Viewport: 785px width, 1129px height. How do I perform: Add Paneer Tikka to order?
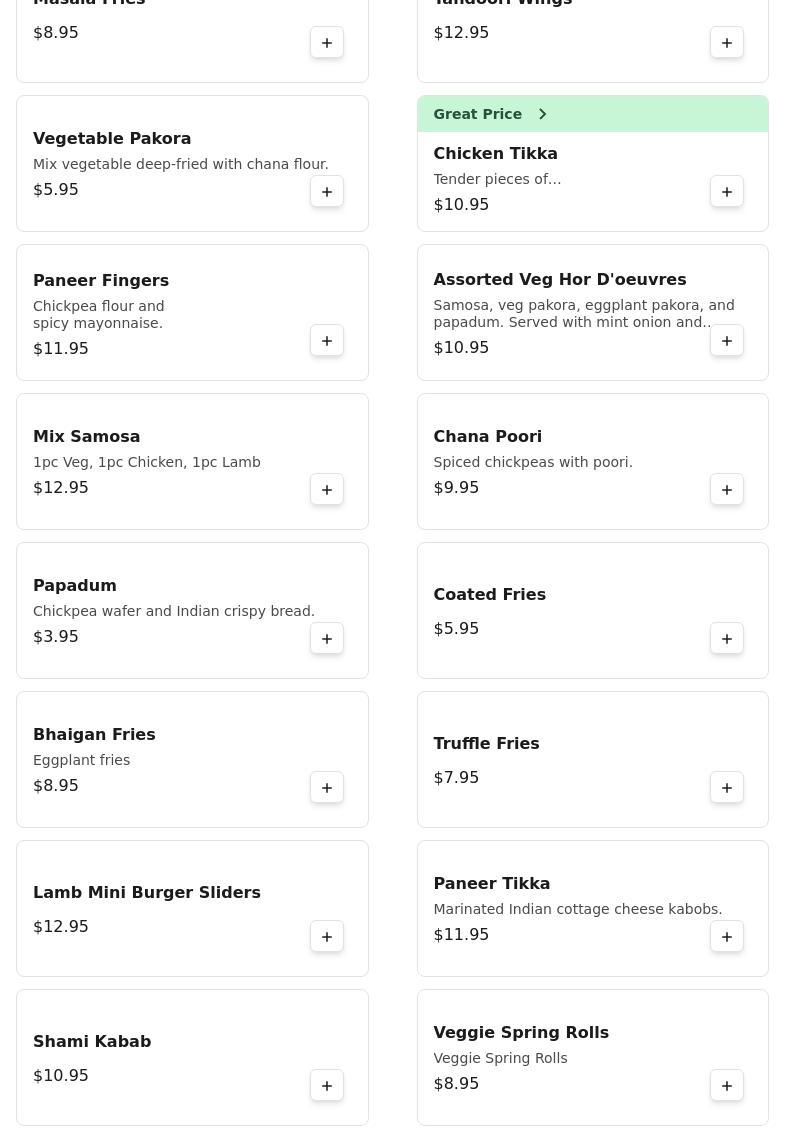coord(727,937)
